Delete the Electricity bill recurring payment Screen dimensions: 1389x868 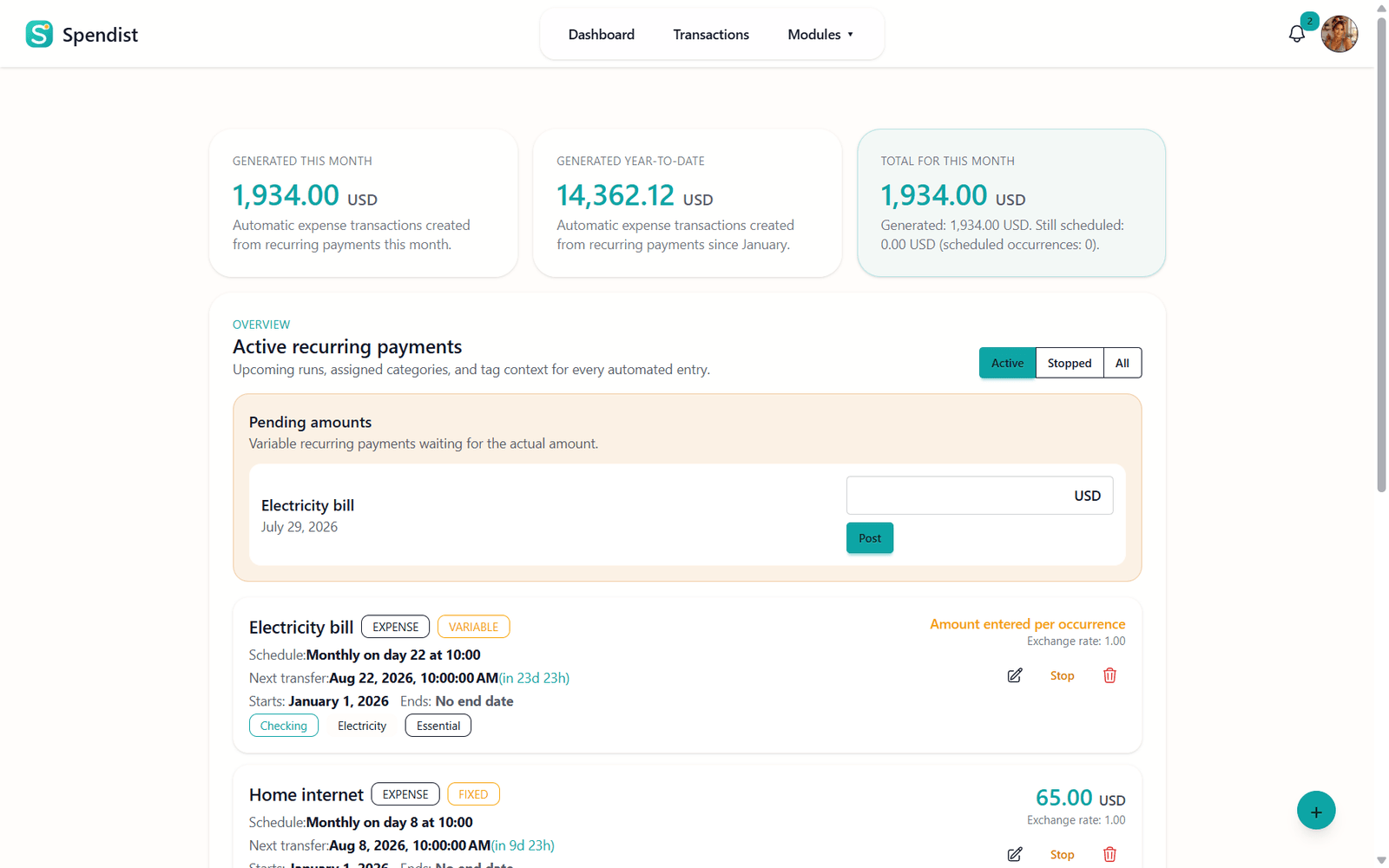pos(1109,675)
